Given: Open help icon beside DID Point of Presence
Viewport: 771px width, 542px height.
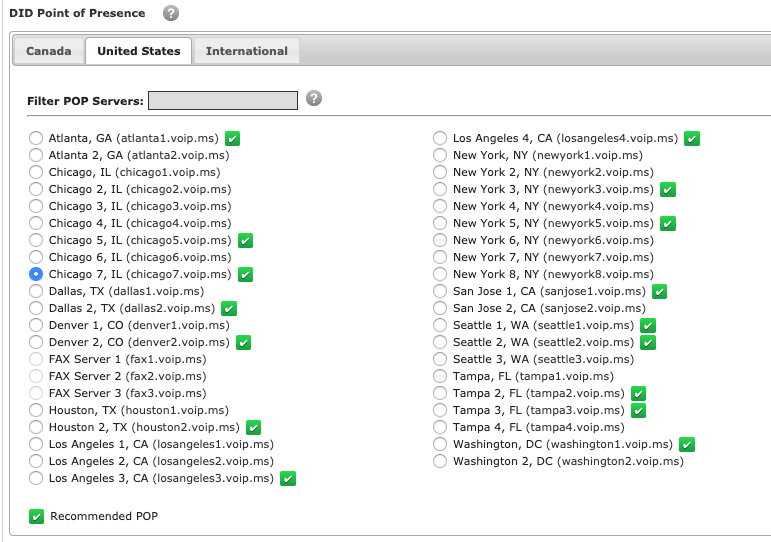Looking at the screenshot, I should point(171,13).
